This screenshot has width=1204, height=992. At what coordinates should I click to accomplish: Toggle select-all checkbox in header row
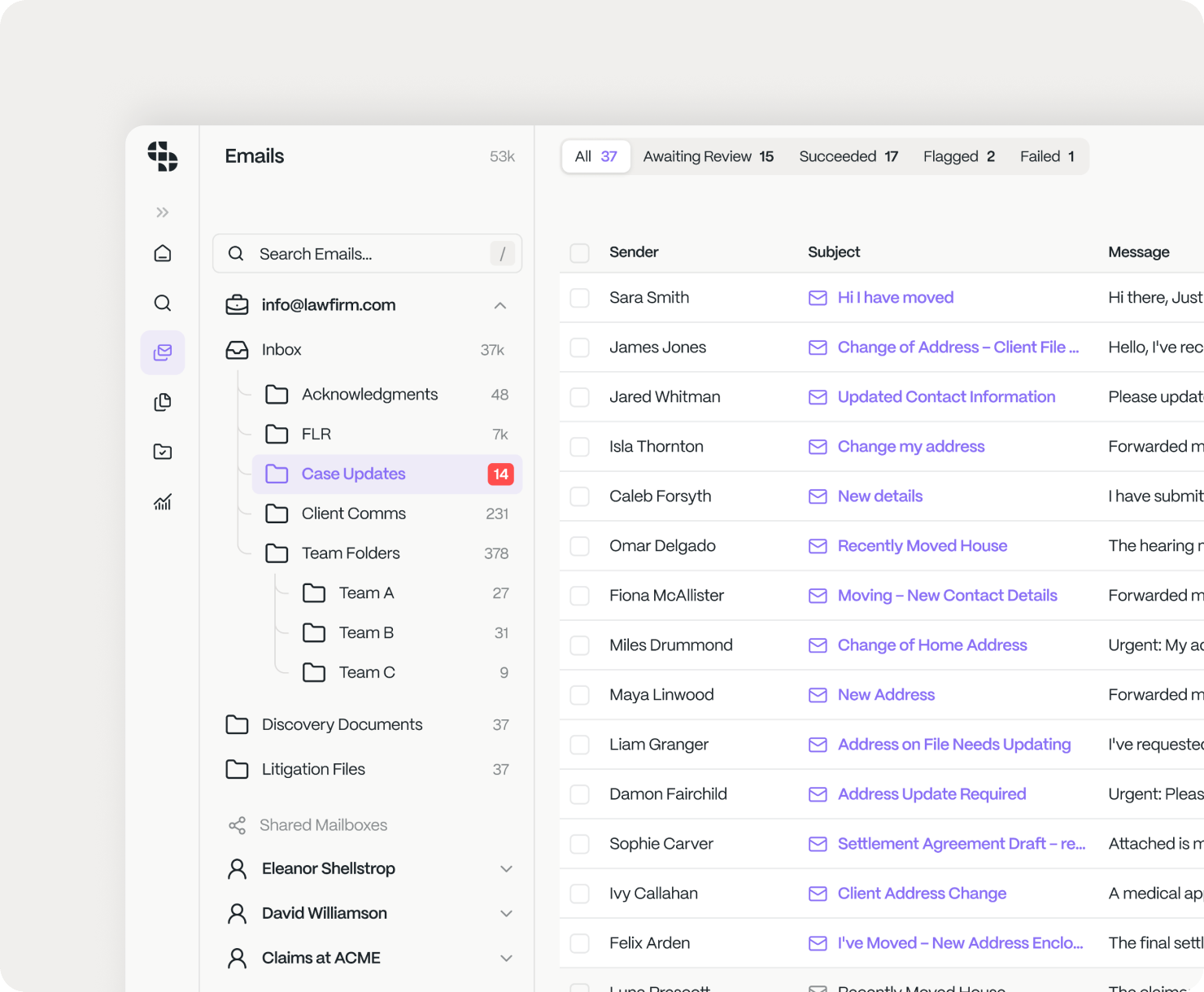579,253
